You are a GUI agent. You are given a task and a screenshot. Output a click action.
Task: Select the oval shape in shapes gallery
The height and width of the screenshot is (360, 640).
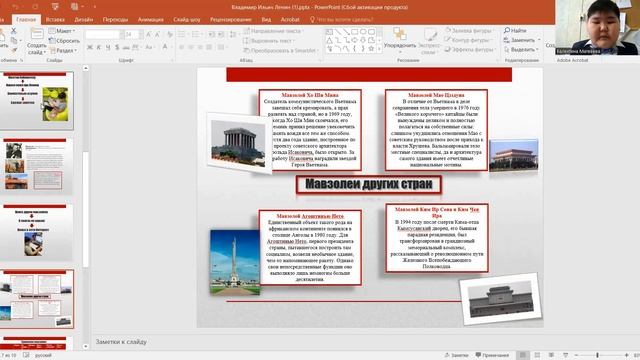pos(363,31)
